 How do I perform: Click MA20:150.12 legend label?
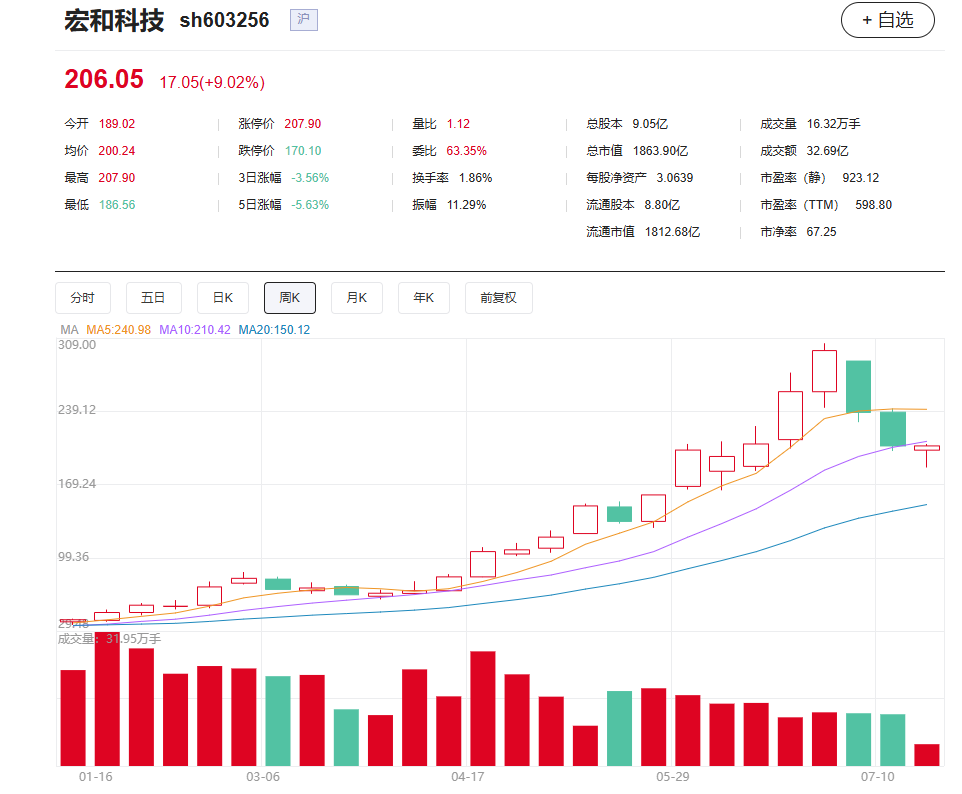(274, 330)
